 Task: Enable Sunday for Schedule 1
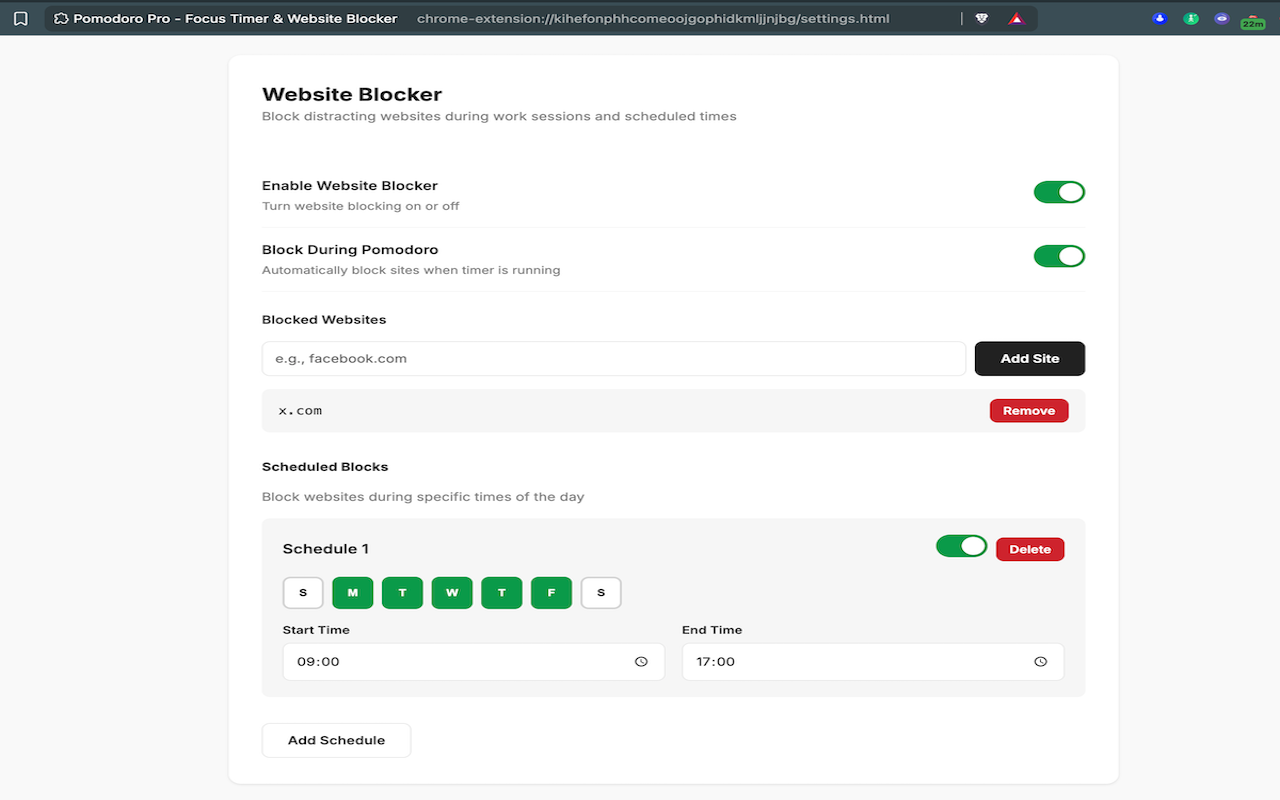point(303,592)
